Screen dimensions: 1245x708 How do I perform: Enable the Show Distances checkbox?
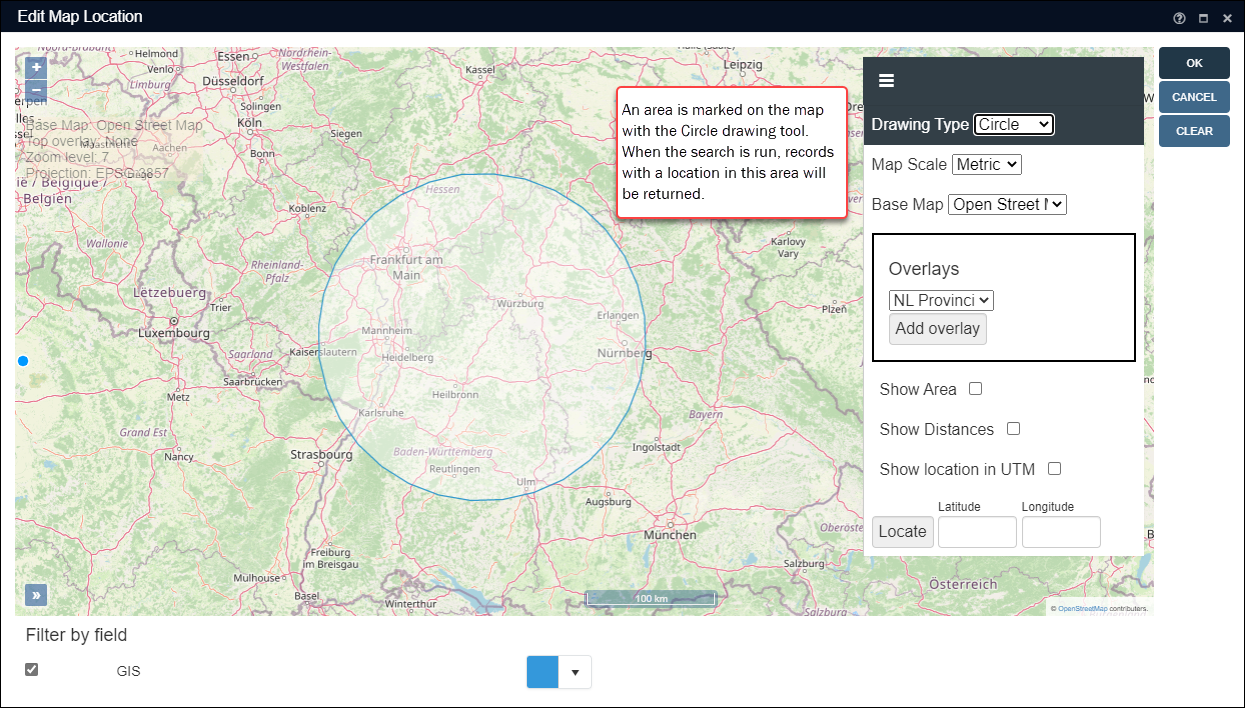1013,429
